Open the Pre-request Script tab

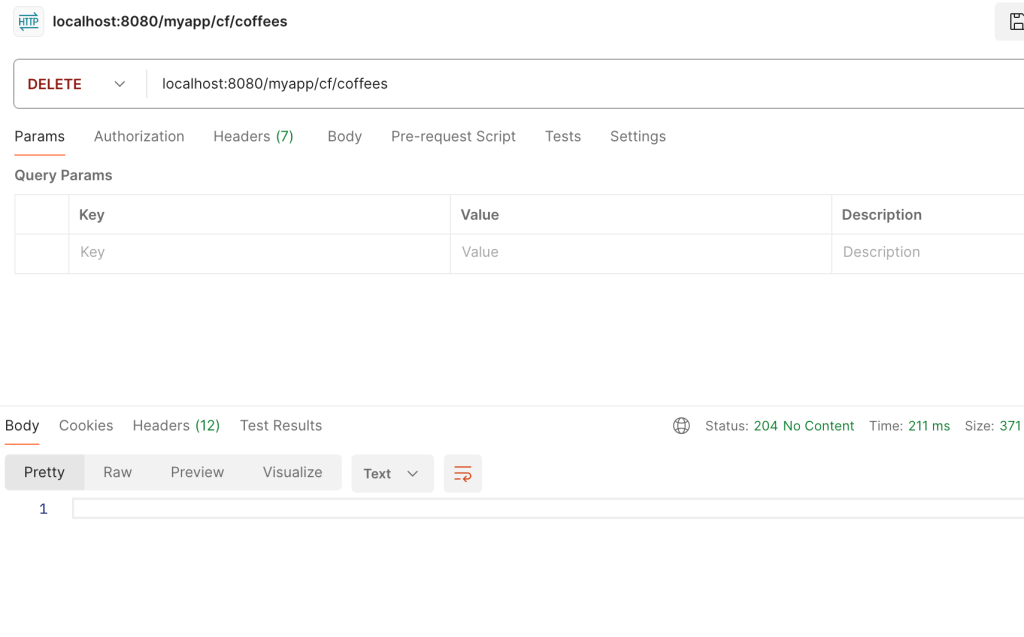[453, 137]
